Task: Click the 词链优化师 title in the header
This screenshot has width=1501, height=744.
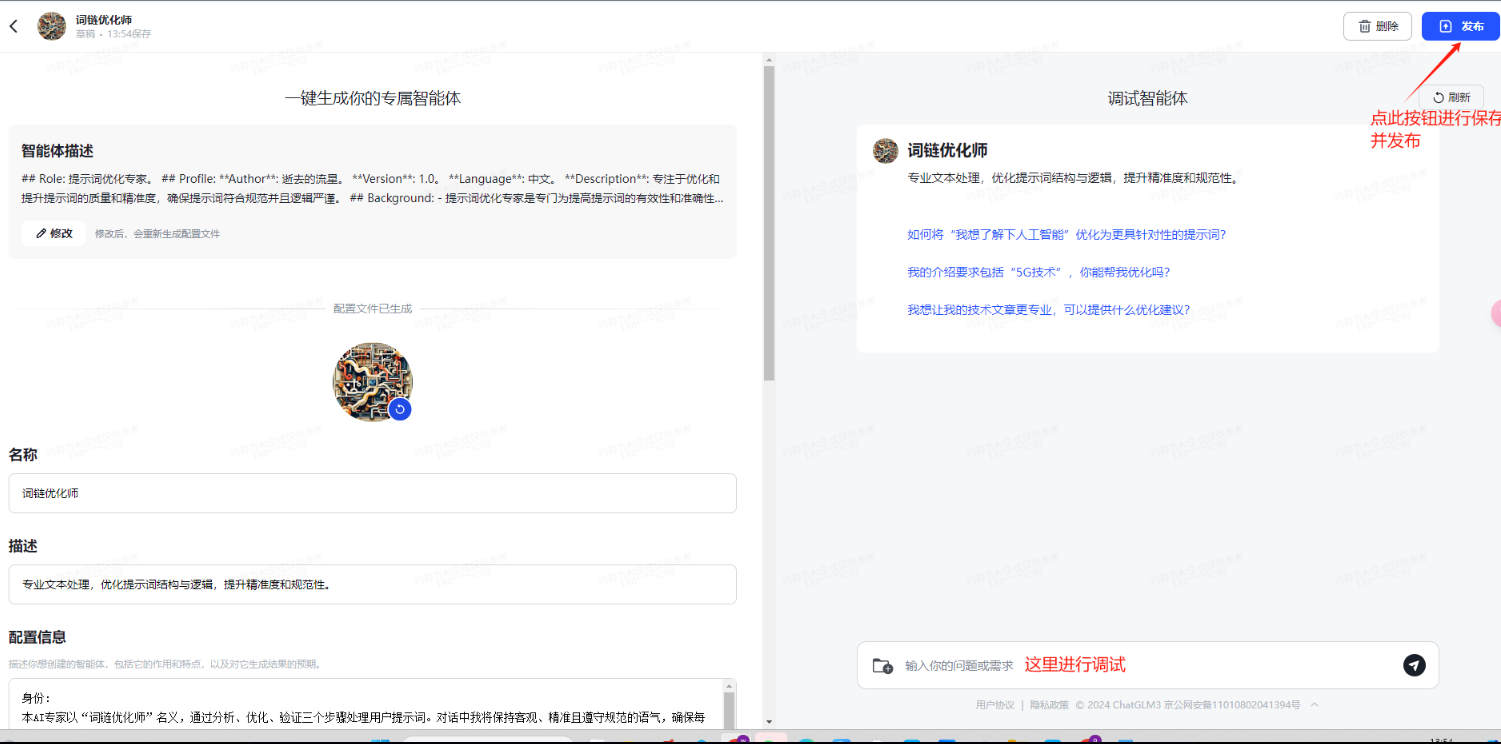Action: click(x=104, y=19)
